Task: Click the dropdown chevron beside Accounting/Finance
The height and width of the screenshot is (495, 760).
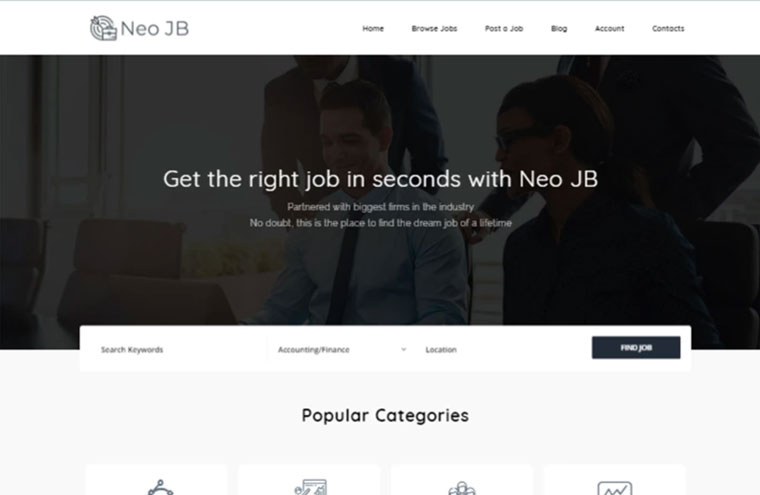Action: pos(403,350)
